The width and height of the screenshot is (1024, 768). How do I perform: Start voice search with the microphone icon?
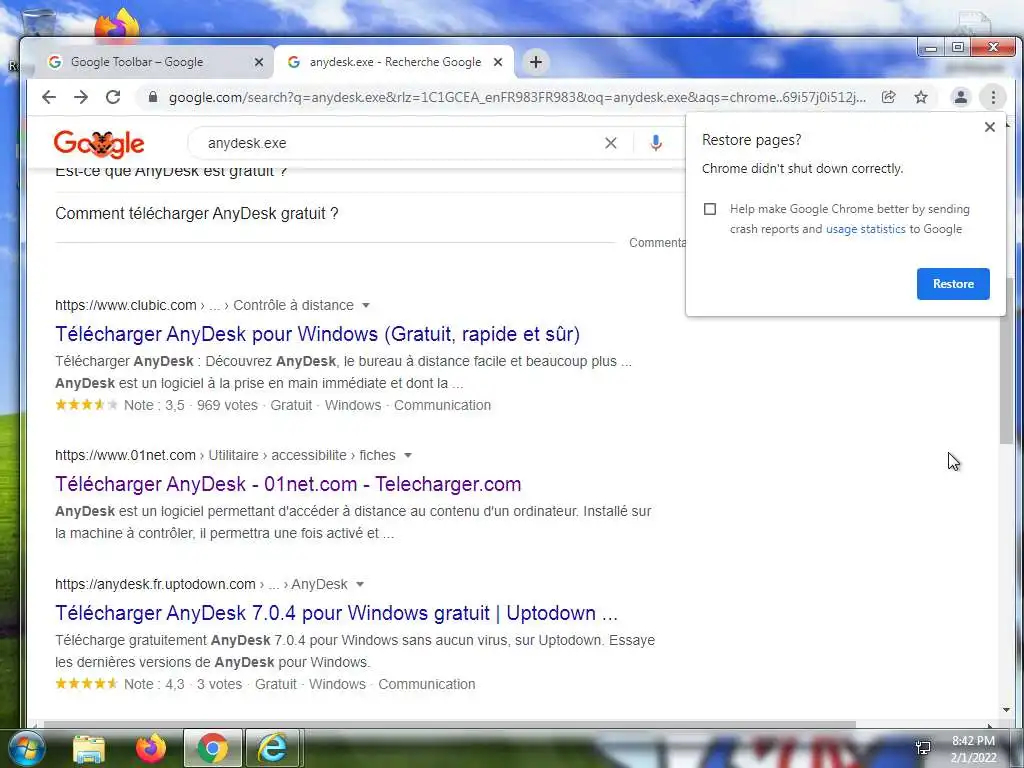click(x=656, y=143)
